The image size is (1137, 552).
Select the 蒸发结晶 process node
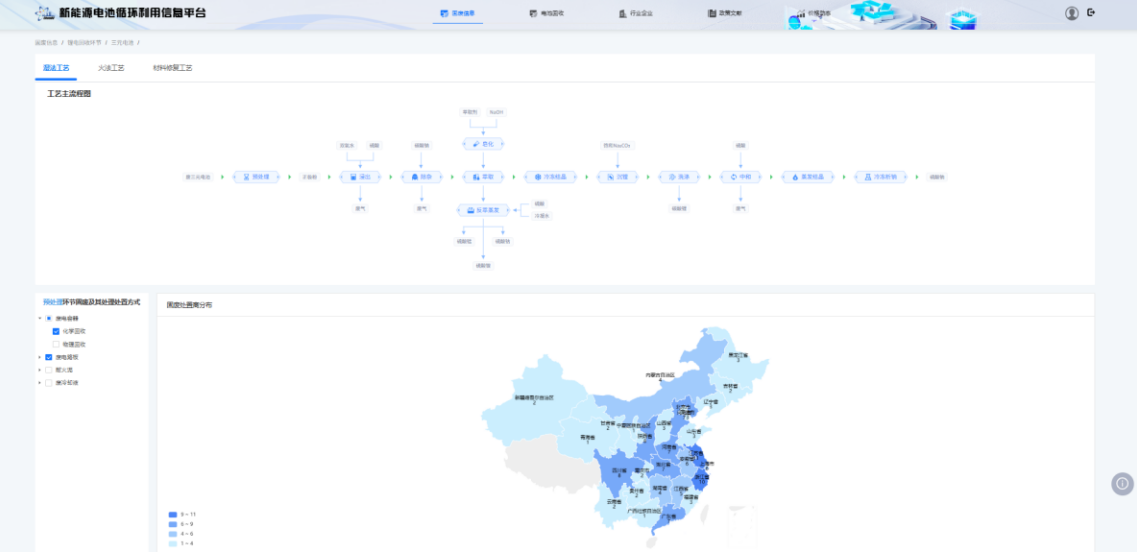(807, 177)
